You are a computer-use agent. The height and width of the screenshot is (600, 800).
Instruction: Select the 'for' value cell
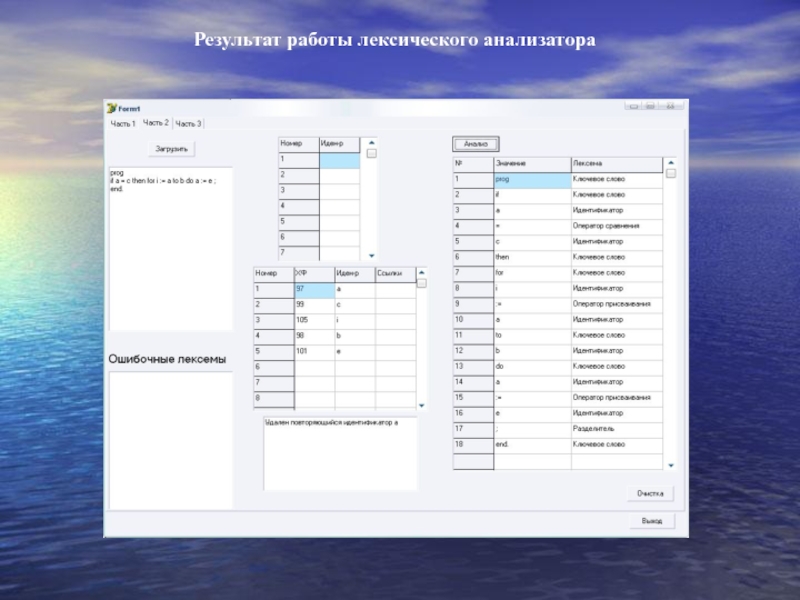pos(532,273)
